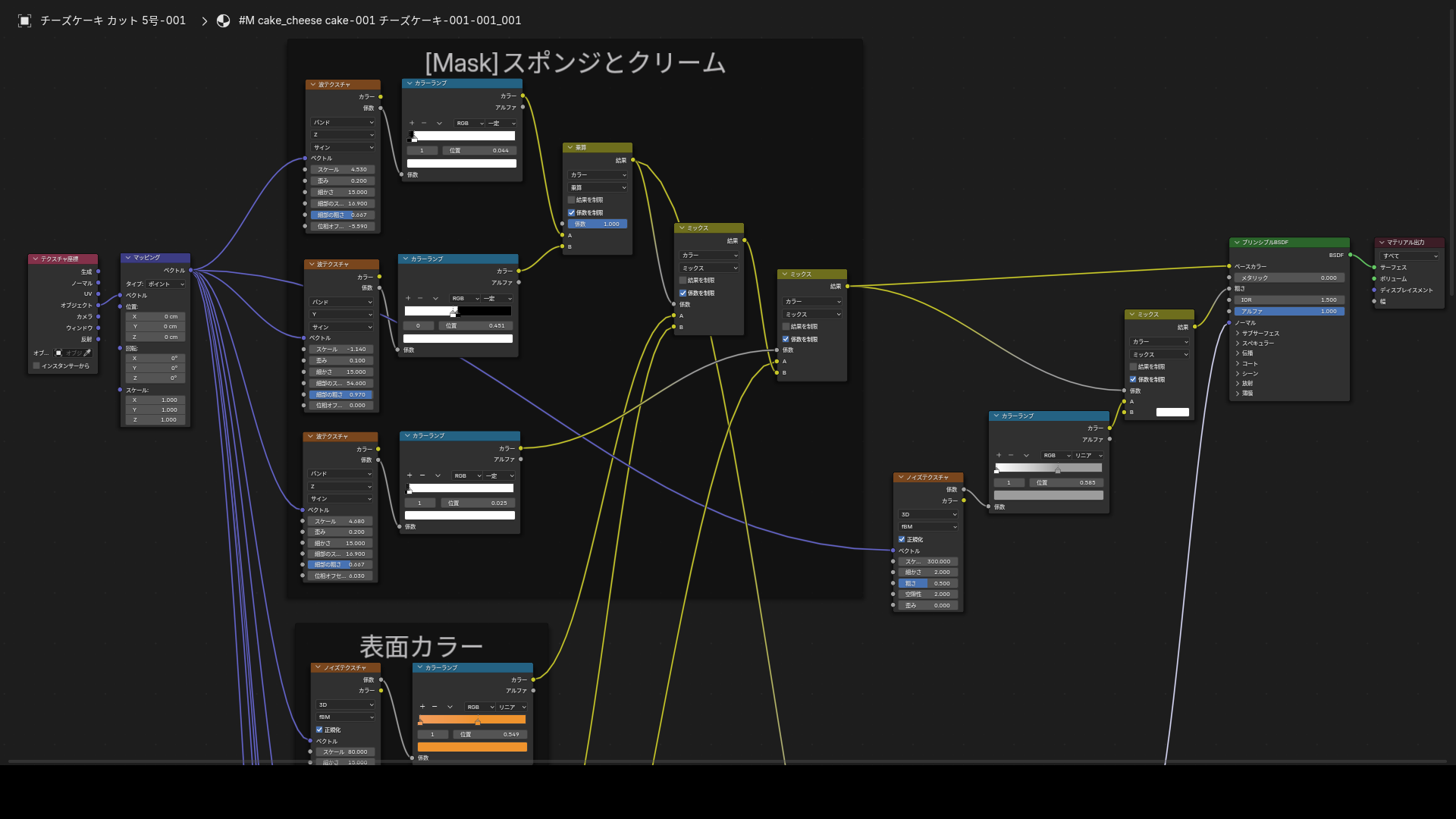Screen dimensions: 1456x819
Task: Open the タイプ ポイント dropdown in マッピング node
Action: [x=166, y=284]
